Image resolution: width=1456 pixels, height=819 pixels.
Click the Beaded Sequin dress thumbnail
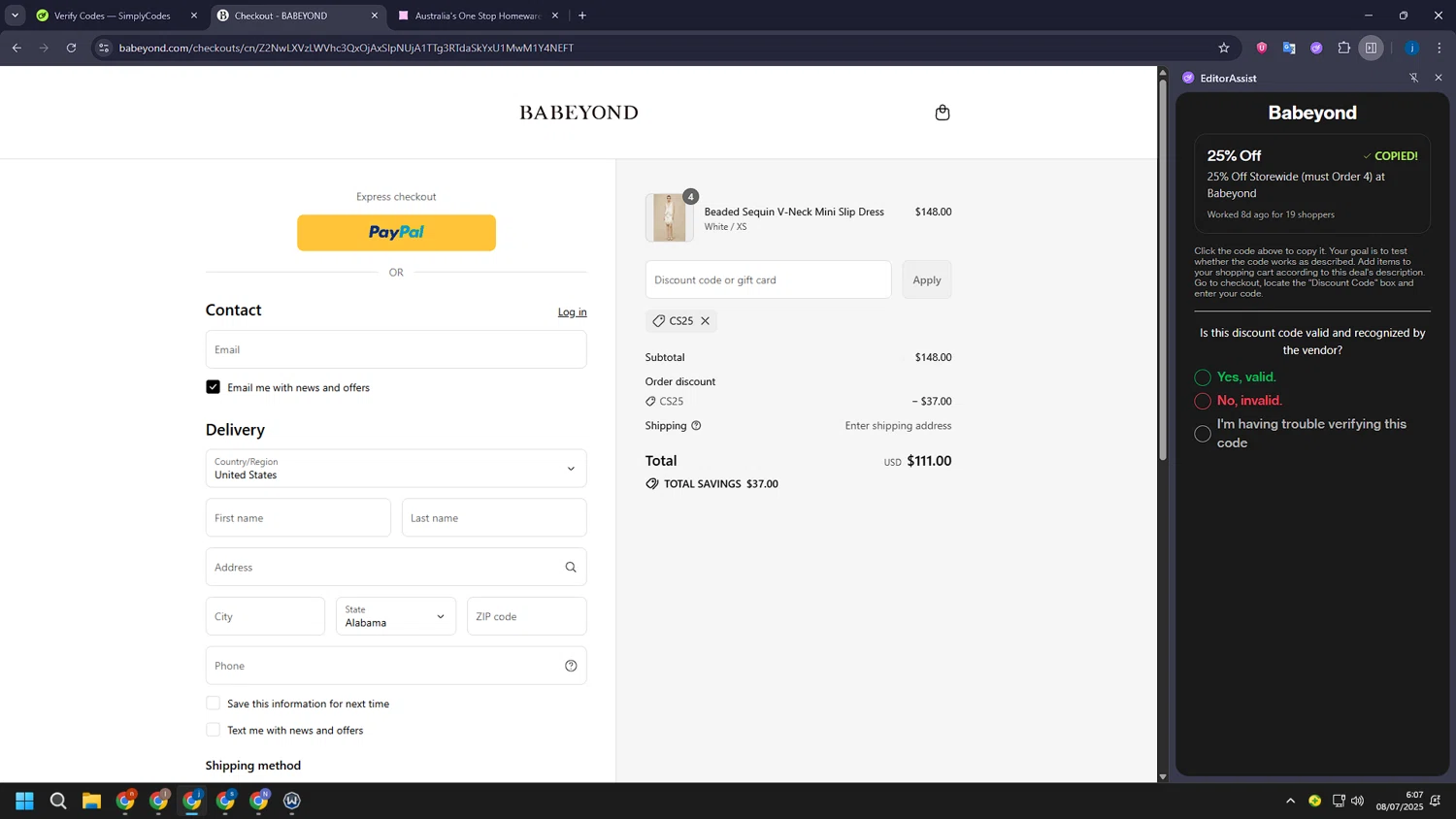pos(669,217)
